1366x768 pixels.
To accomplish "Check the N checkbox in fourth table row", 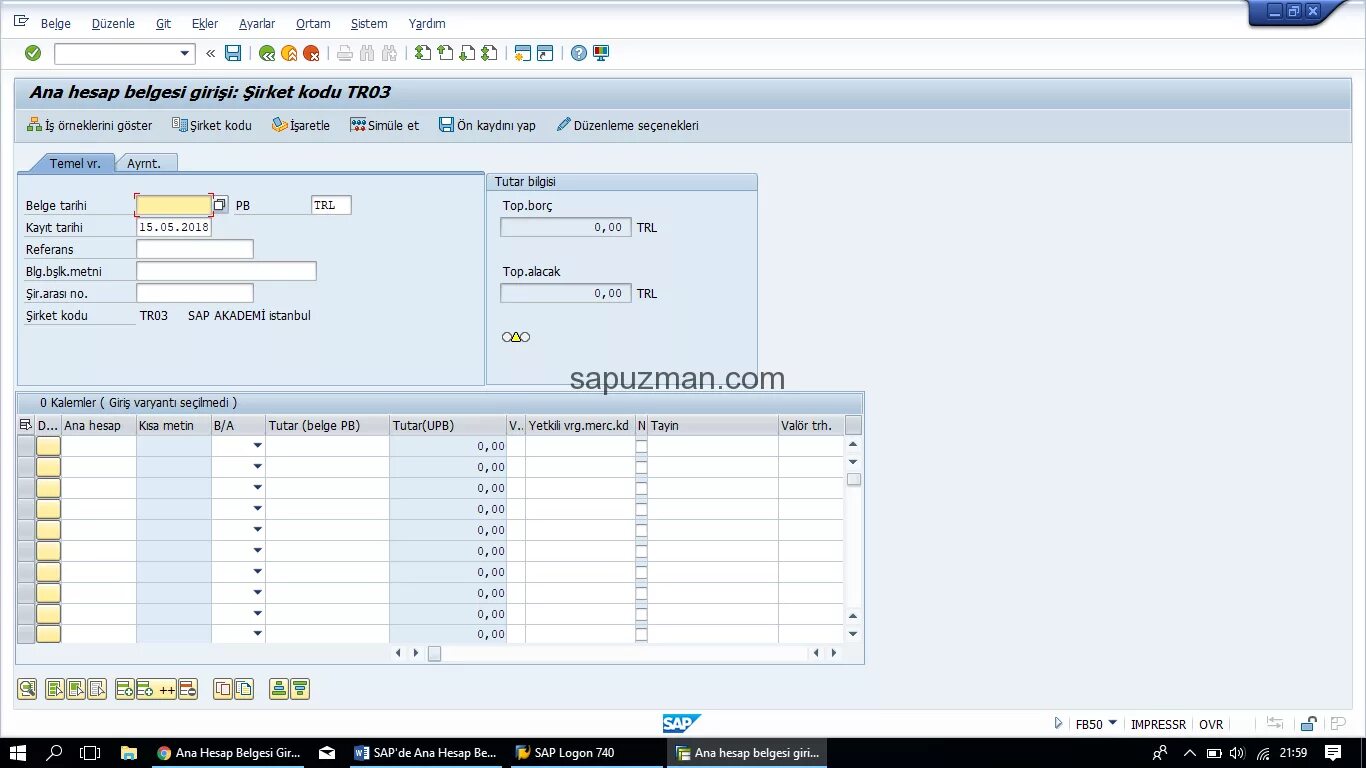I will [641, 509].
